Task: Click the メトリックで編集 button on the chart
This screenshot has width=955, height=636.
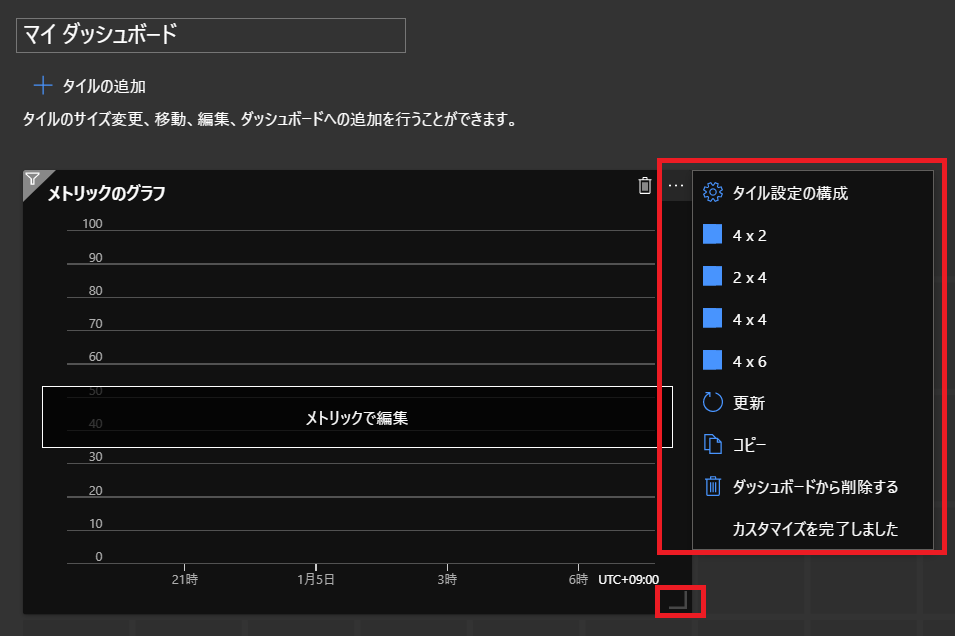Action: (x=357, y=418)
